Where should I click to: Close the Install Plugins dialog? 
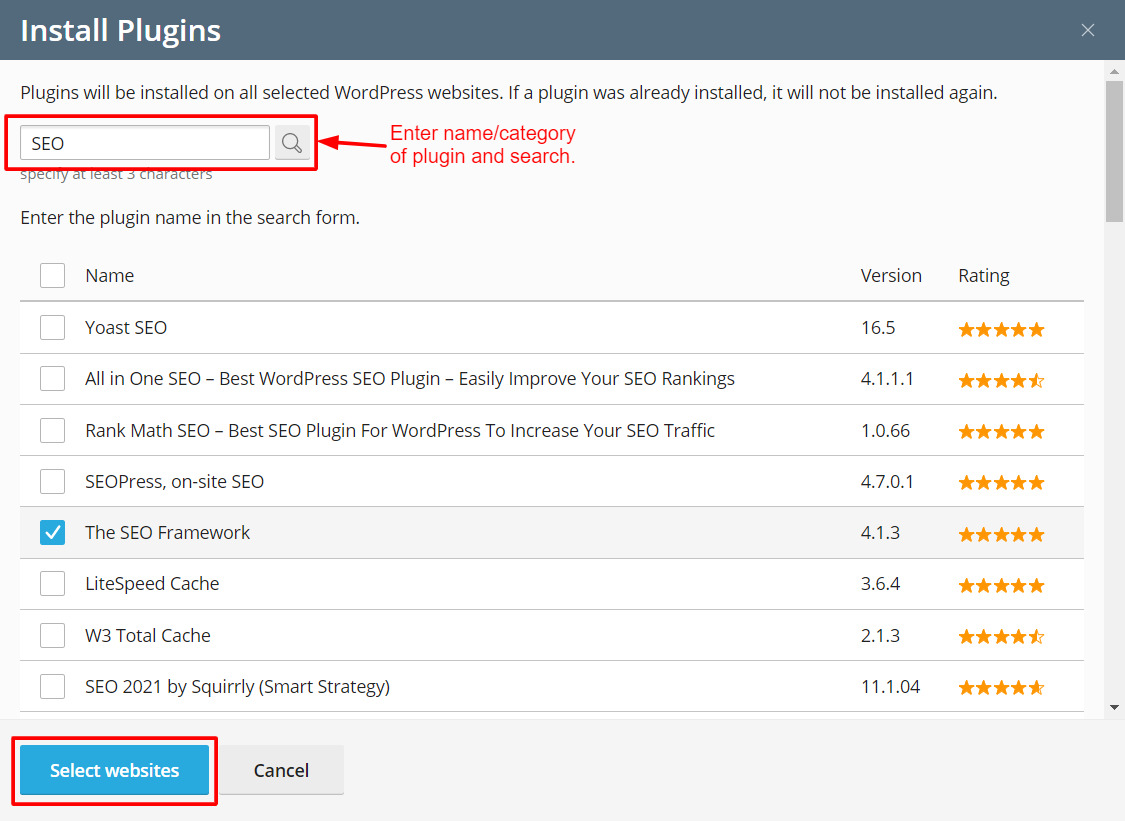click(1088, 30)
